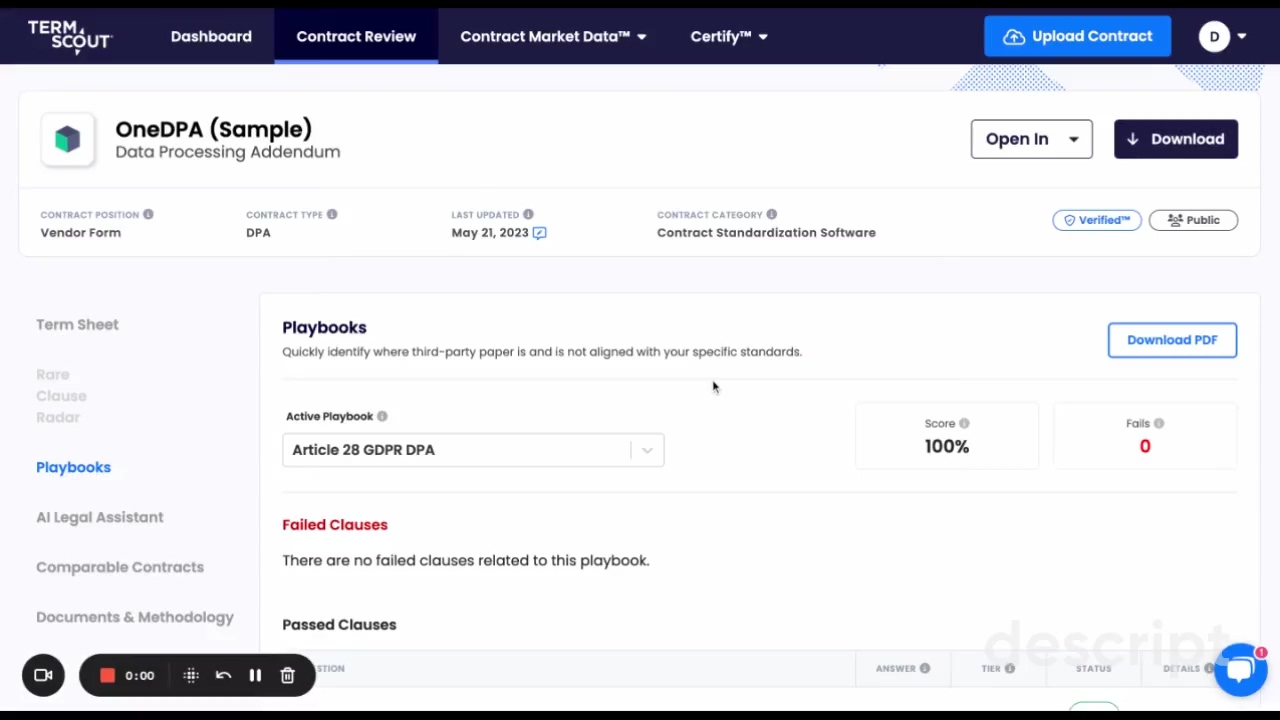Select the Contract Review tab

coord(356,36)
